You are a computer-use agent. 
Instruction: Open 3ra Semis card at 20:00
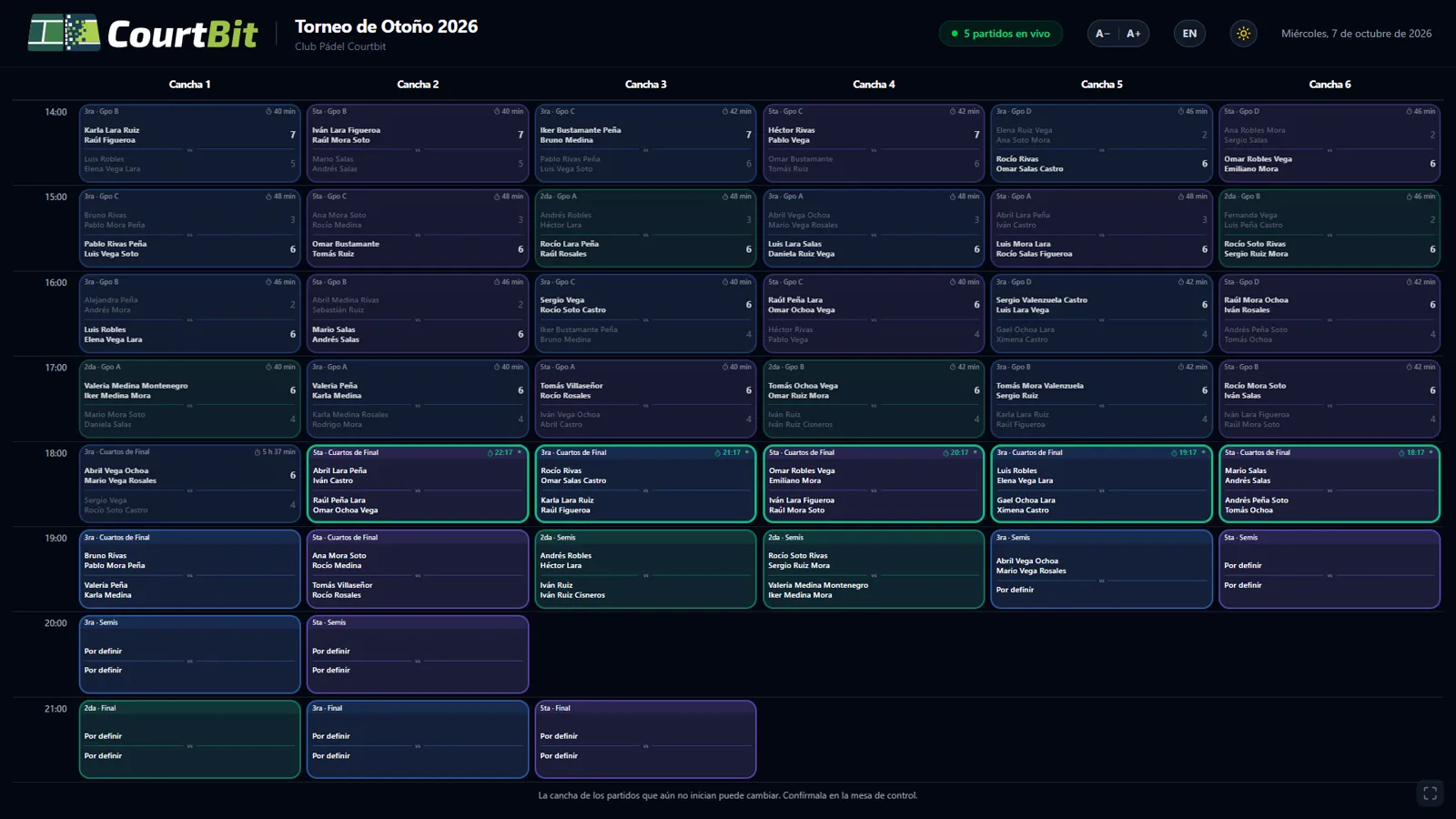pos(189,654)
